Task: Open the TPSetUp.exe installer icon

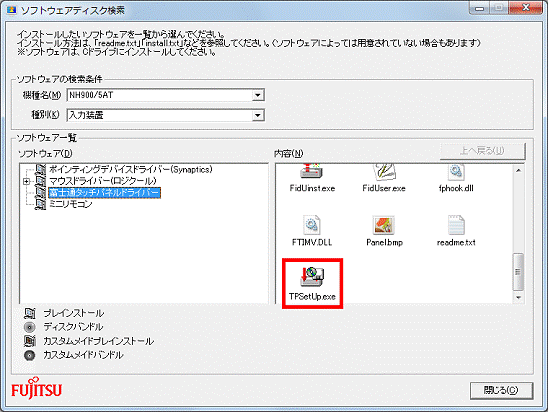Action: [312, 276]
